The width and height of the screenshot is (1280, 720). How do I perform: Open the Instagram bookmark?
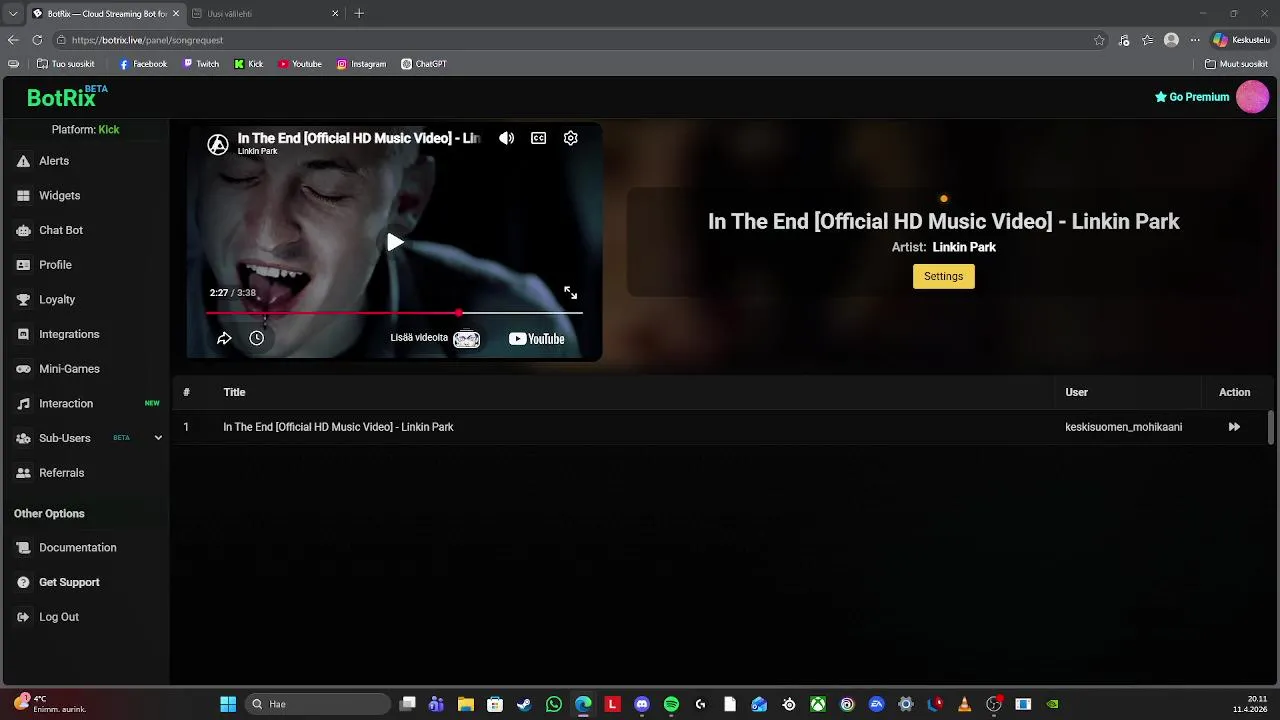(x=361, y=64)
